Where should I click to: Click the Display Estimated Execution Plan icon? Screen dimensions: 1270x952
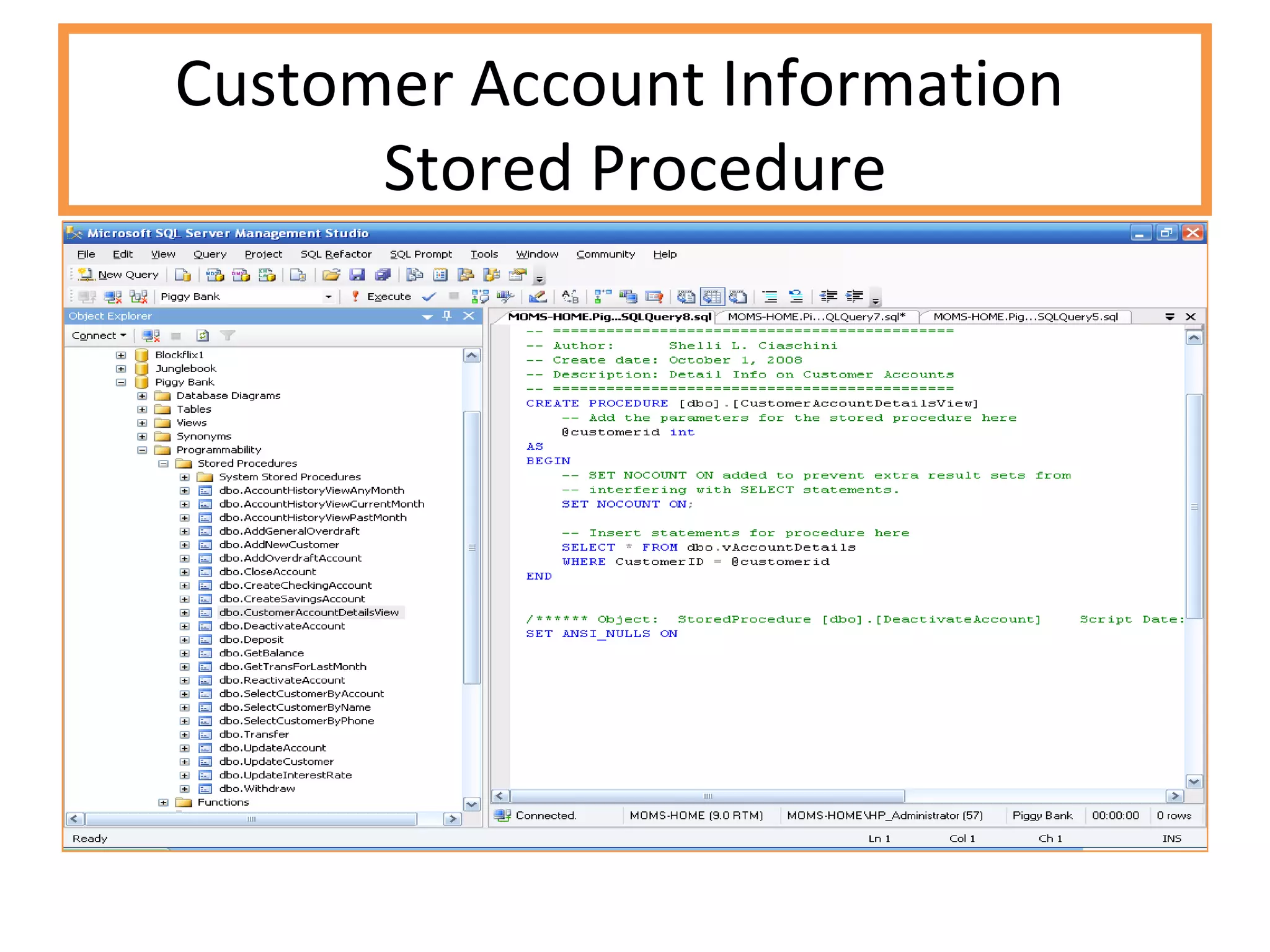(x=480, y=297)
